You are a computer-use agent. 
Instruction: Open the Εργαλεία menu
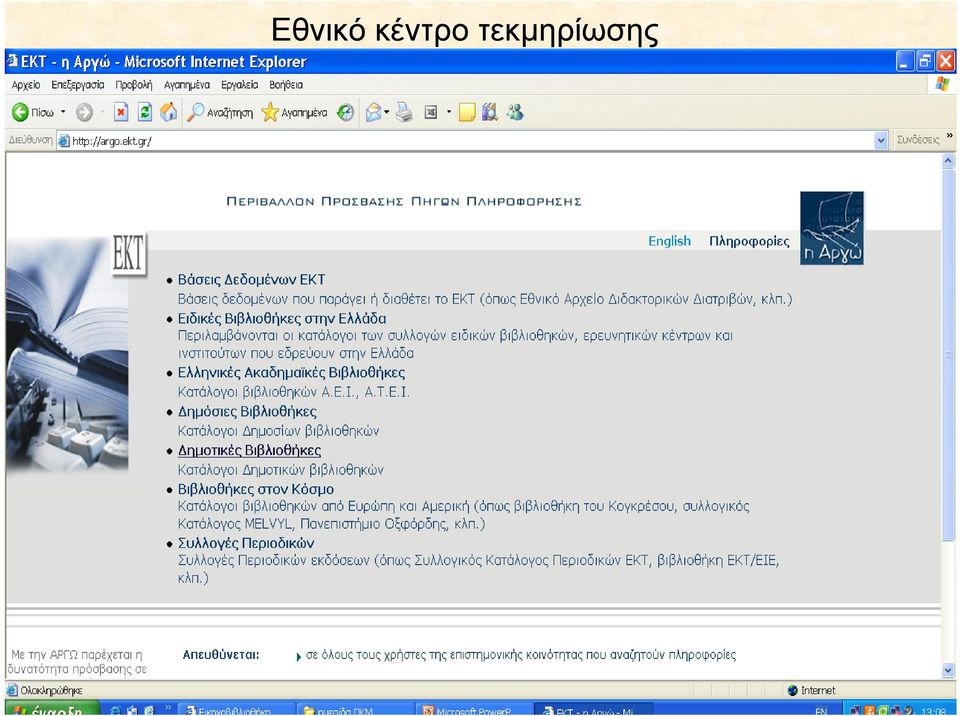(x=239, y=85)
